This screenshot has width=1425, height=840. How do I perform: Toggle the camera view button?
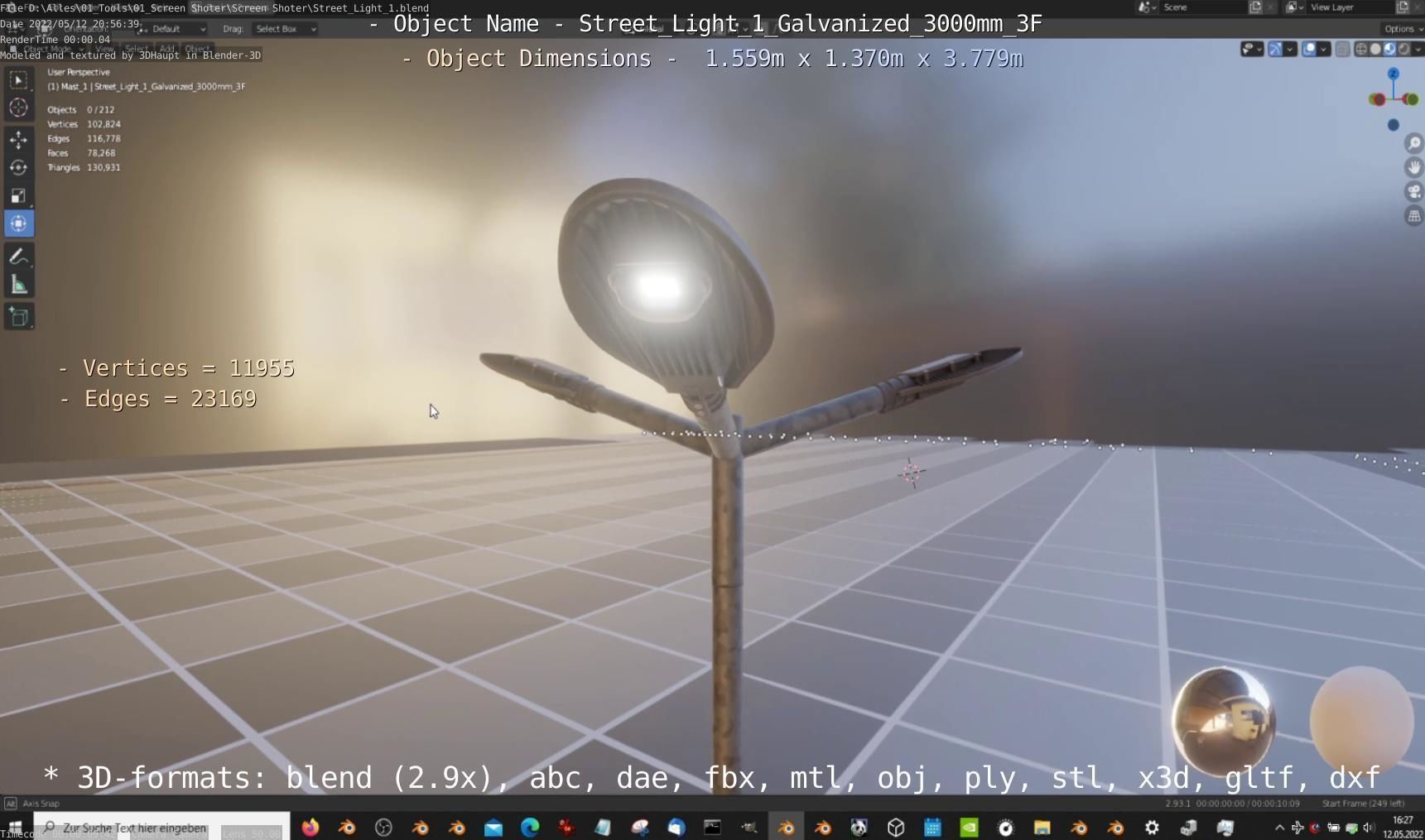(1413, 192)
